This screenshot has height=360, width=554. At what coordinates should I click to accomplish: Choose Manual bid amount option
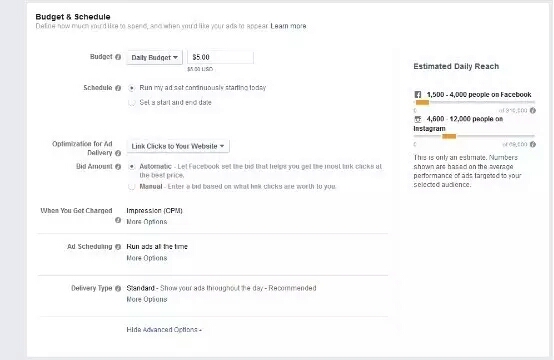coord(132,187)
